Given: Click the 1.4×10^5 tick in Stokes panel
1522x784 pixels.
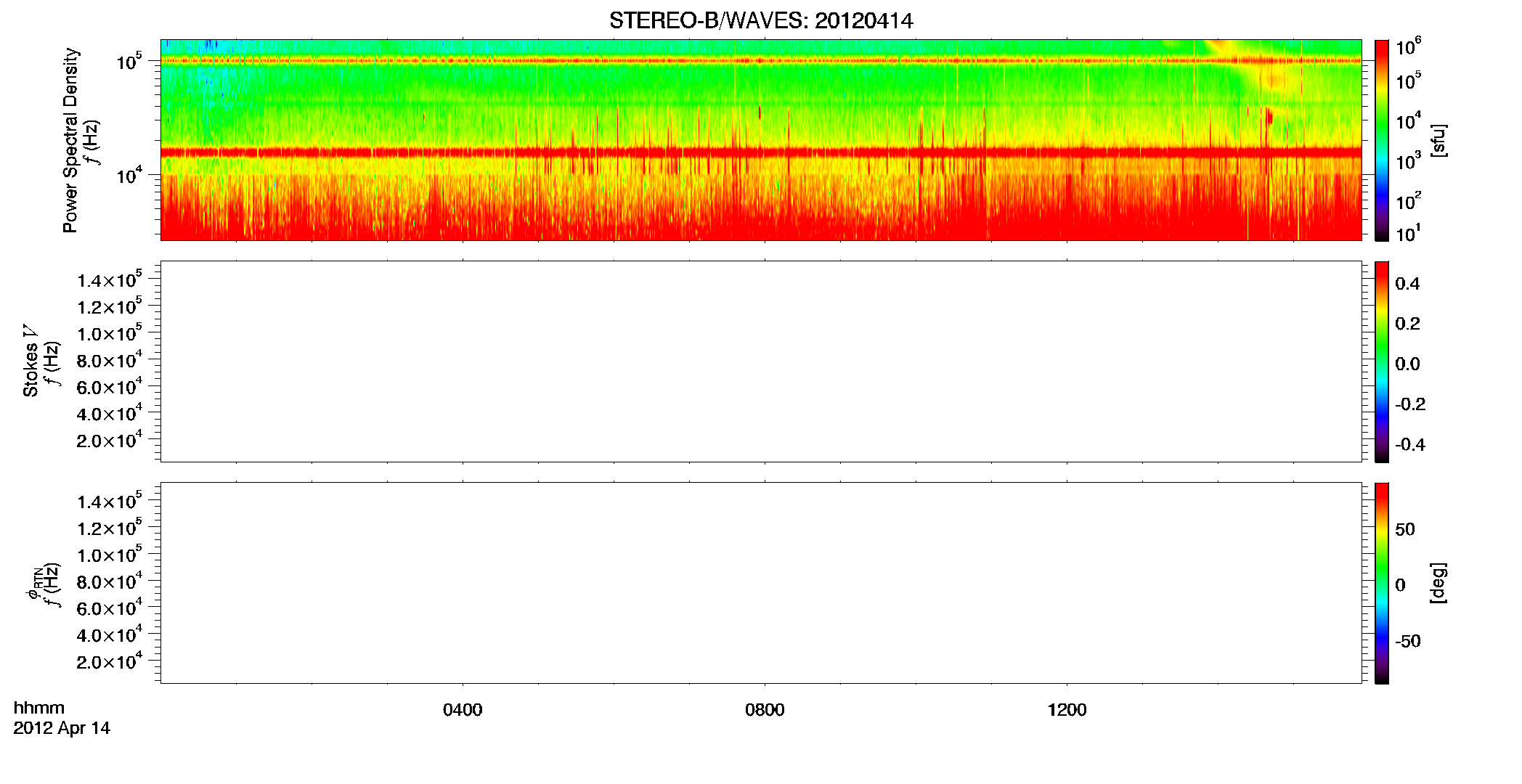Looking at the screenshot, I should [110, 280].
